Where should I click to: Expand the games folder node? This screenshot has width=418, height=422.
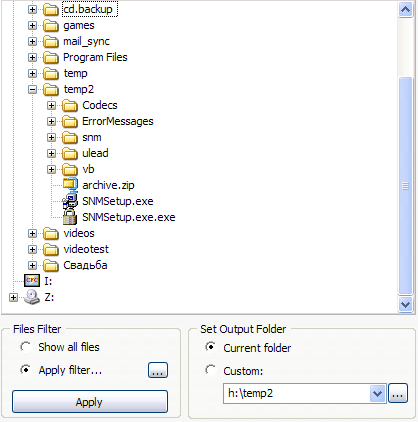coord(32,25)
